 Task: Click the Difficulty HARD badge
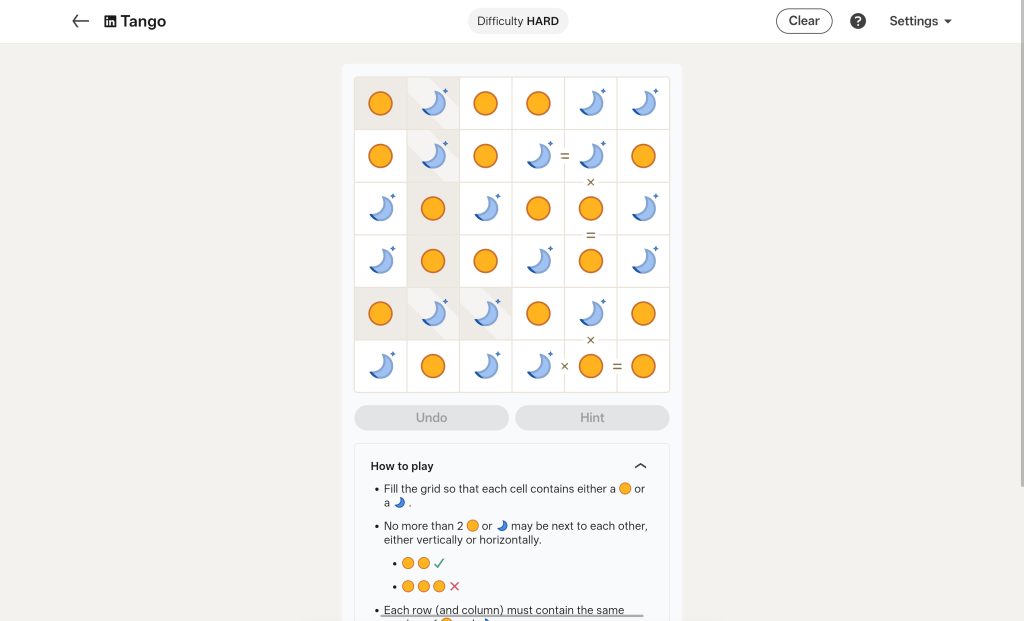[x=518, y=20]
